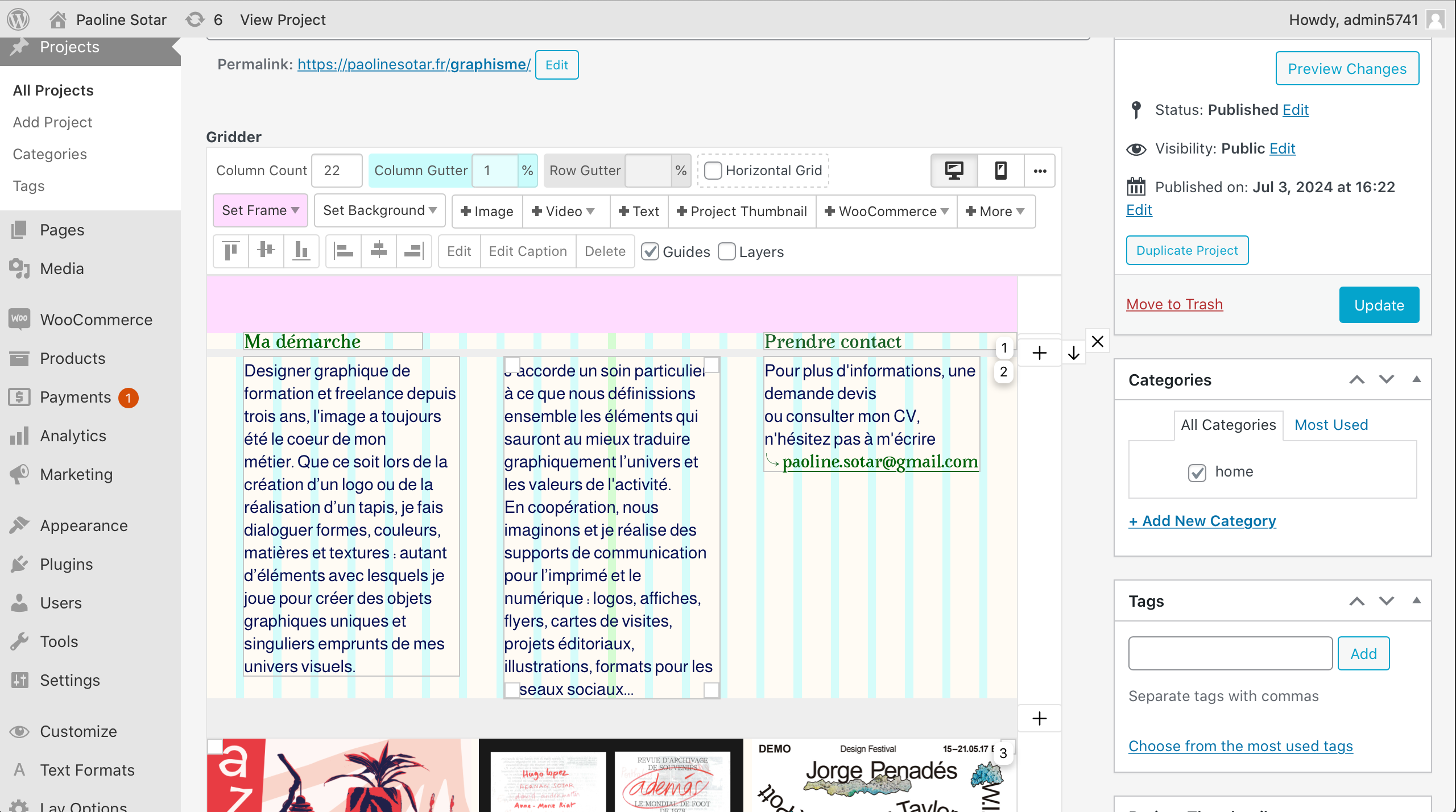Click the Update button
The height and width of the screenshot is (812, 1456).
1379,305
